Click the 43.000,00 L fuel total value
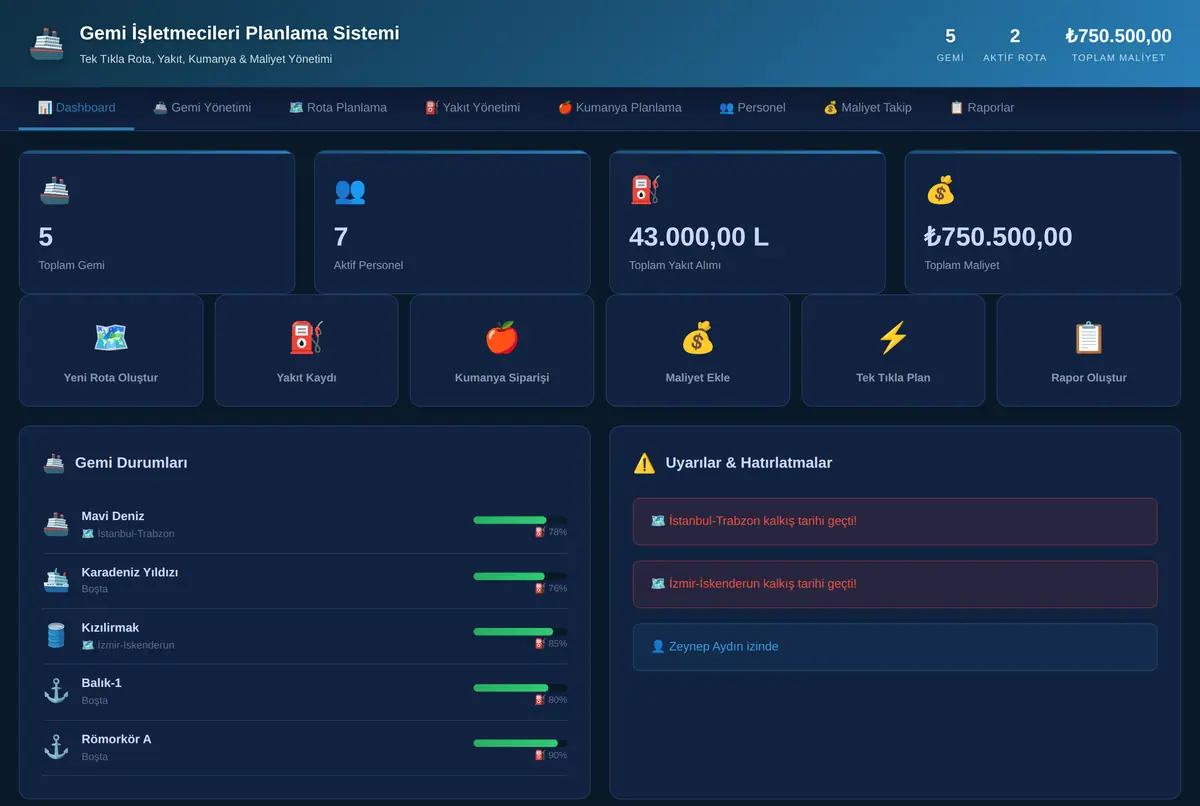This screenshot has height=806, width=1200. pyautogui.click(x=699, y=237)
